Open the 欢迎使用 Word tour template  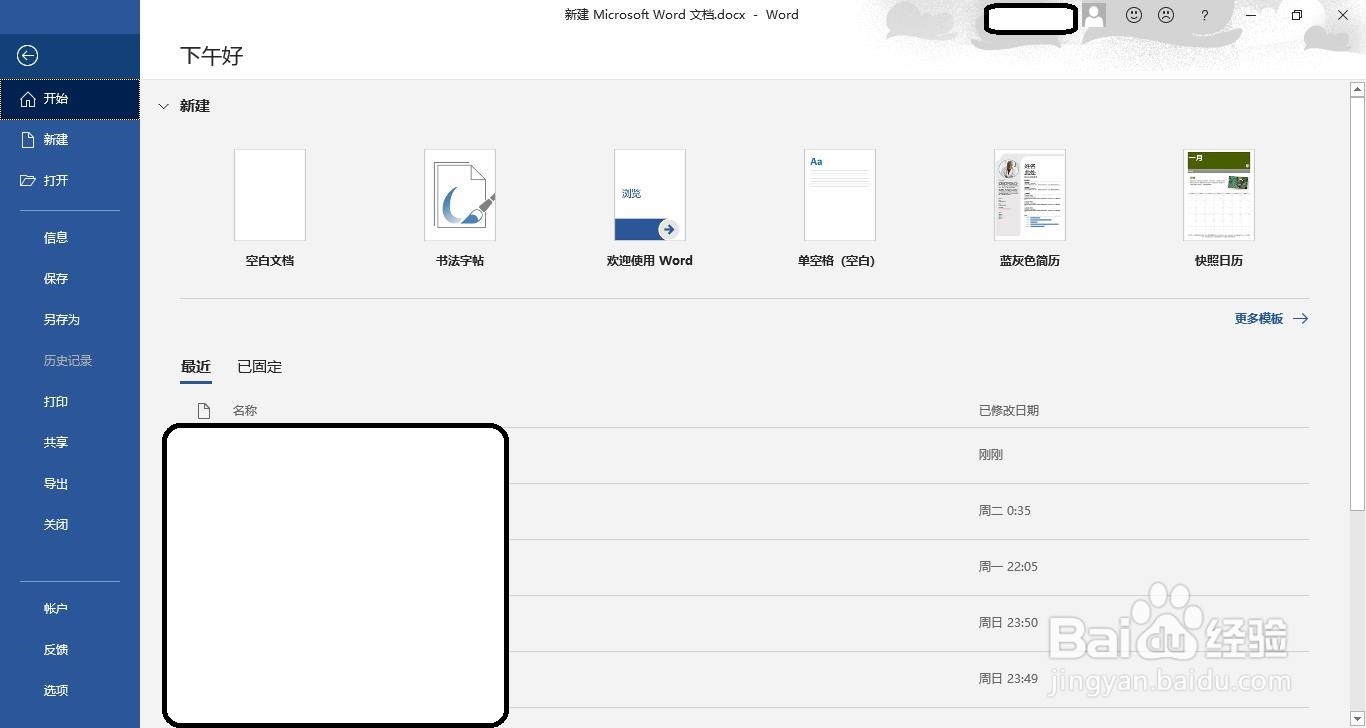(x=649, y=207)
